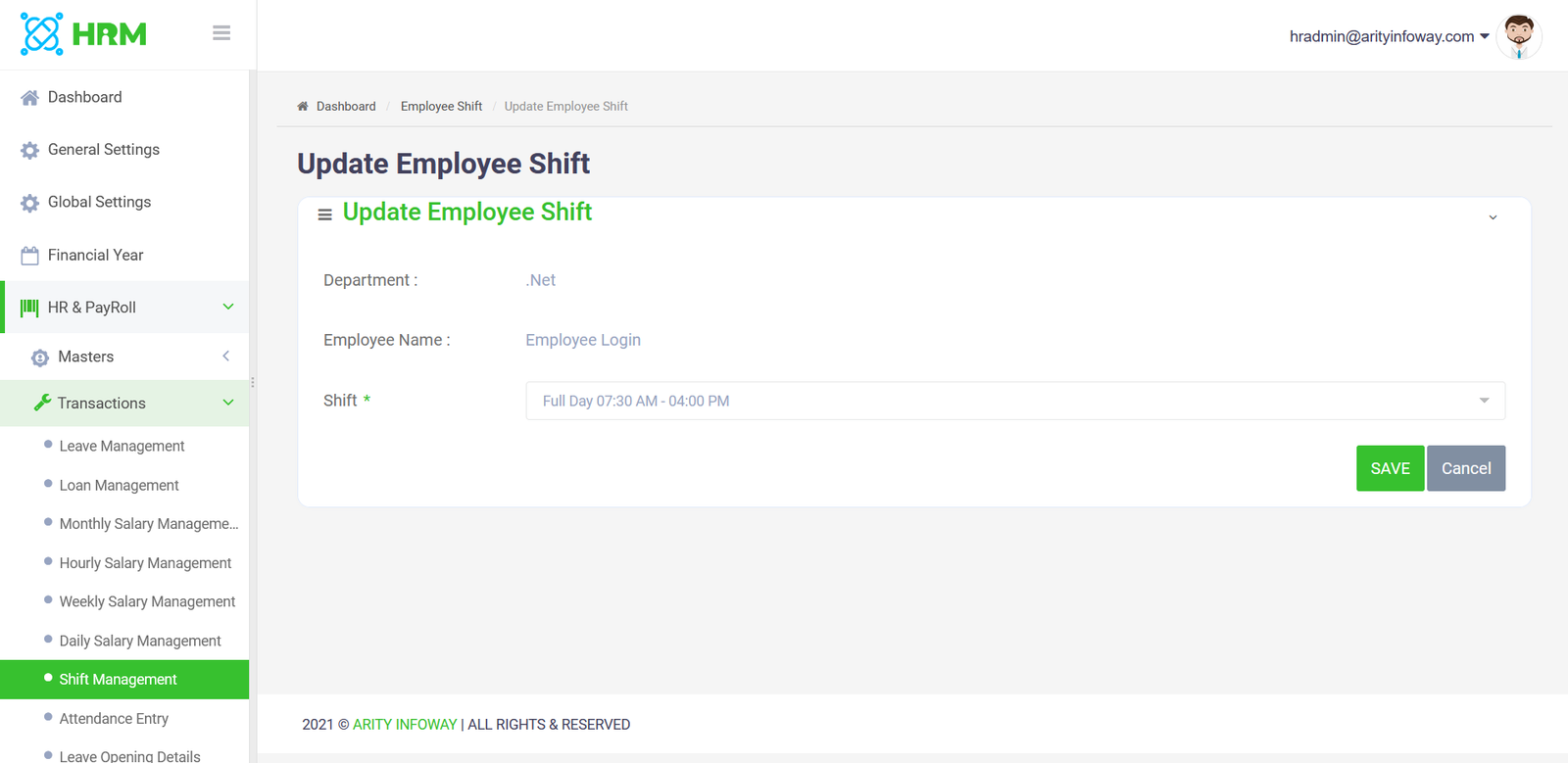
Task: Open the hradmin account dropdown
Action: (x=1389, y=36)
